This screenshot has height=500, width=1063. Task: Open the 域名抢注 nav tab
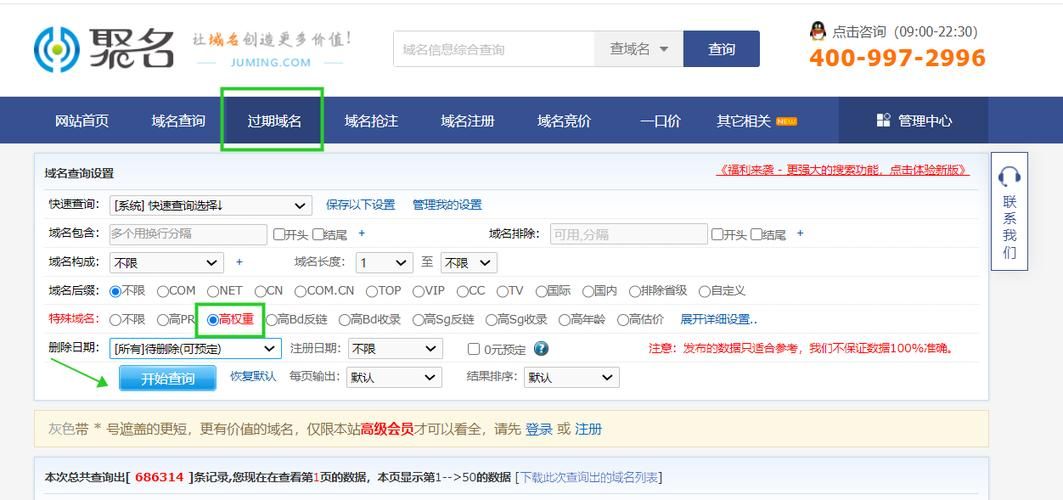pyautogui.click(x=371, y=121)
